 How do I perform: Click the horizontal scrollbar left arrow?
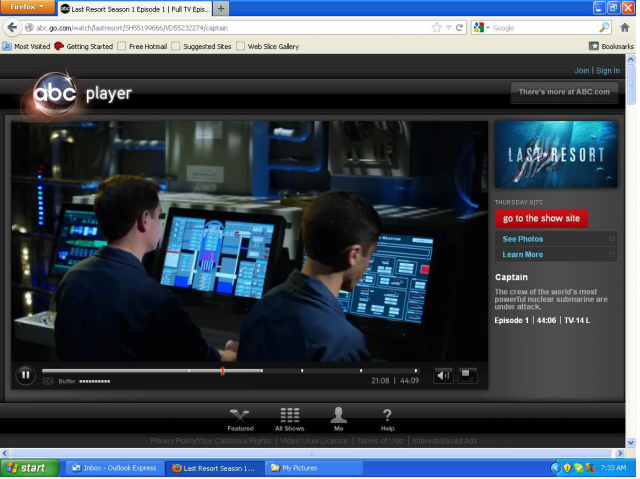coord(5,455)
